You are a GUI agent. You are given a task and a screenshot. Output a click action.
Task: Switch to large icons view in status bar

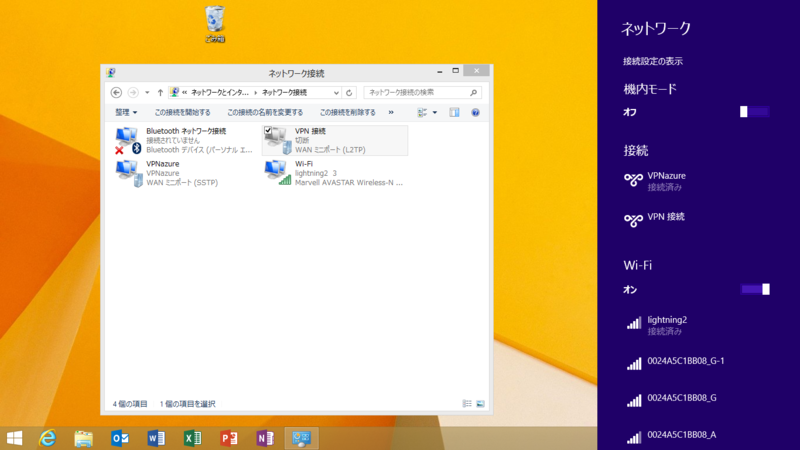pos(480,404)
